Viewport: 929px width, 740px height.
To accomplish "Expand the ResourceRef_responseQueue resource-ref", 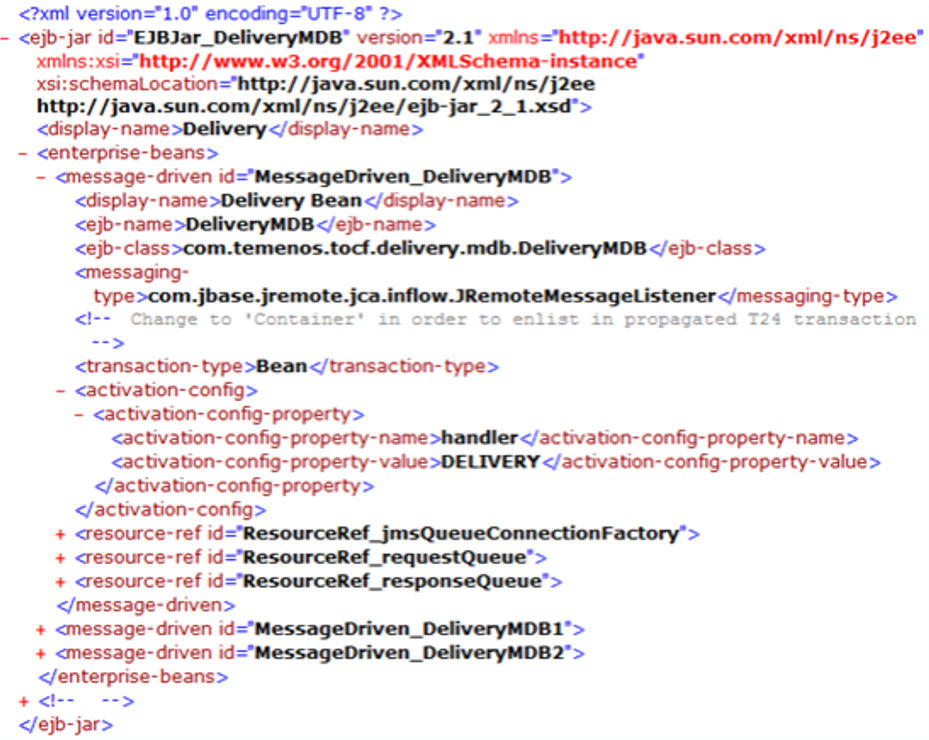I will (62, 581).
